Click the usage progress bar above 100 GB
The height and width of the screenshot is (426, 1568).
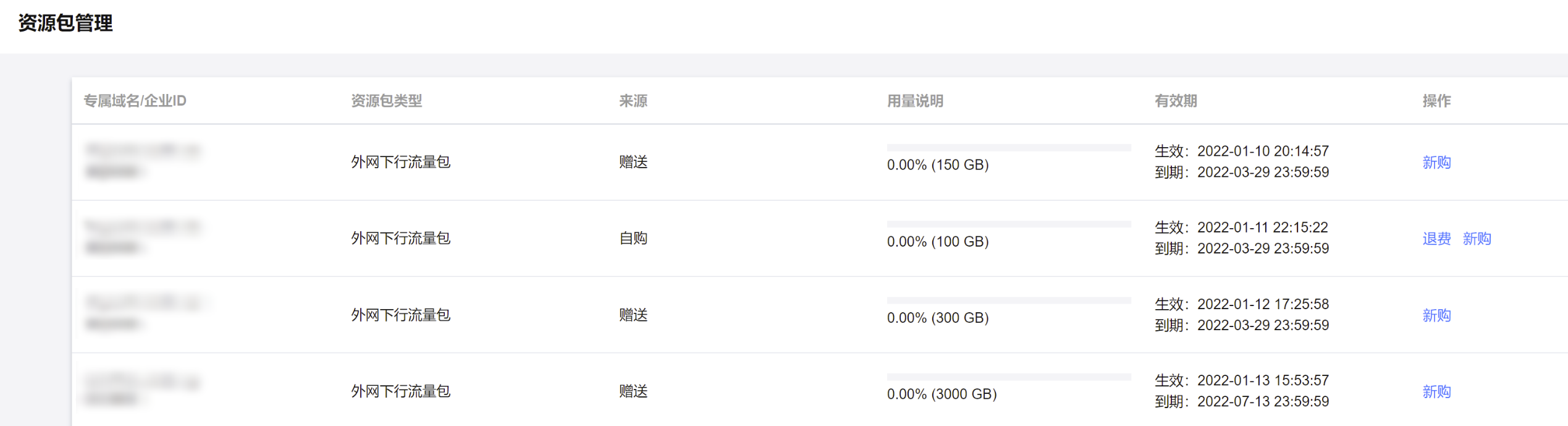tap(1008, 224)
